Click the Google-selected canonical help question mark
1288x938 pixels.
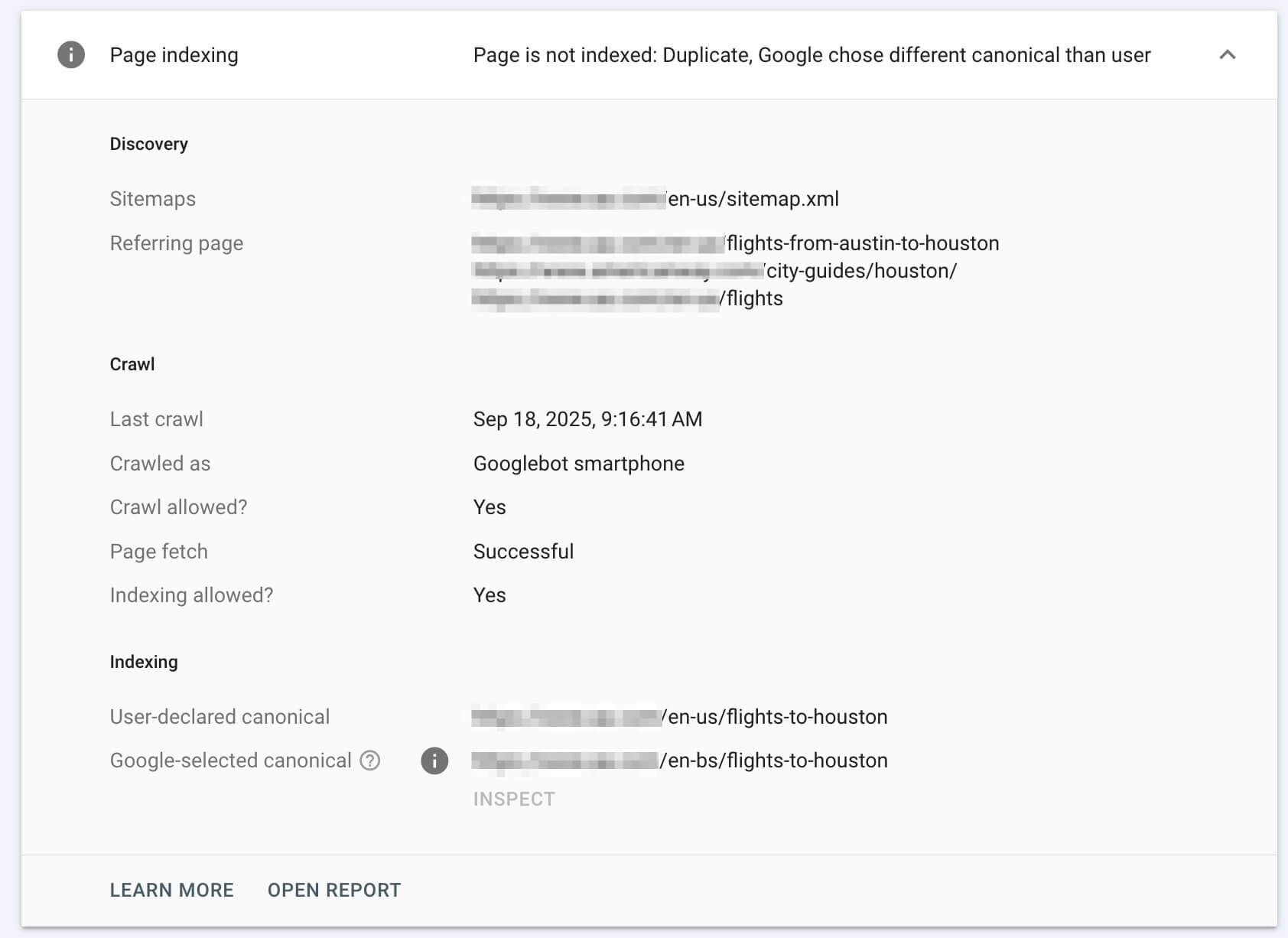[x=370, y=760]
